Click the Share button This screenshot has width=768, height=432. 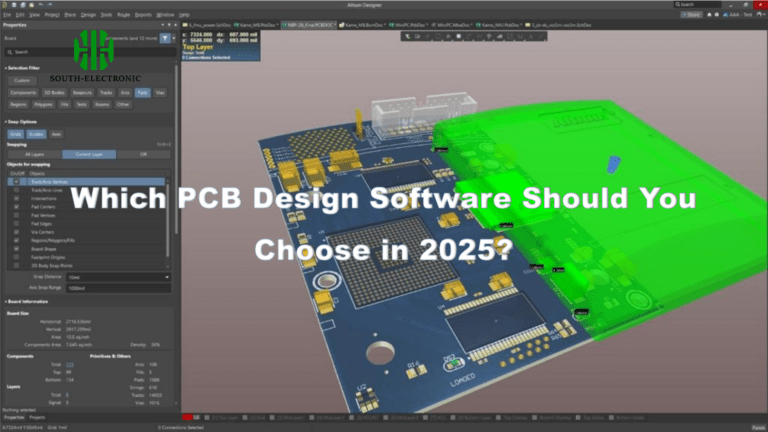pyautogui.click(x=691, y=15)
